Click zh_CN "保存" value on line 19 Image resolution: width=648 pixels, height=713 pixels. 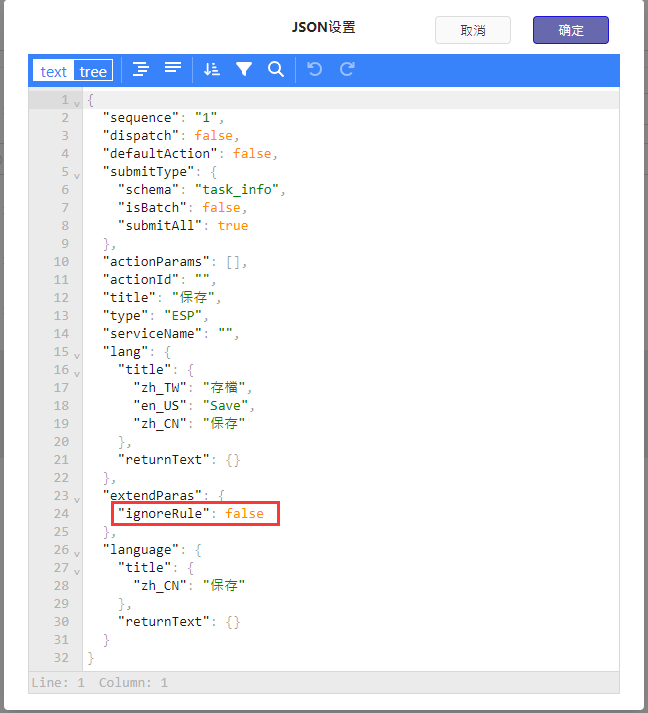224,423
